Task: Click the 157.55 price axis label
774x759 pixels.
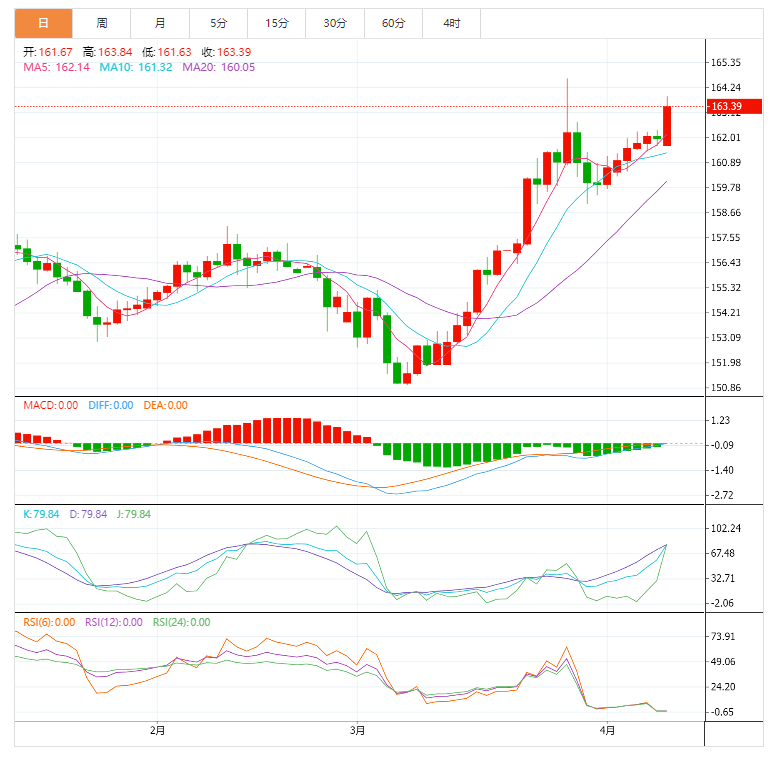Action: coord(726,237)
